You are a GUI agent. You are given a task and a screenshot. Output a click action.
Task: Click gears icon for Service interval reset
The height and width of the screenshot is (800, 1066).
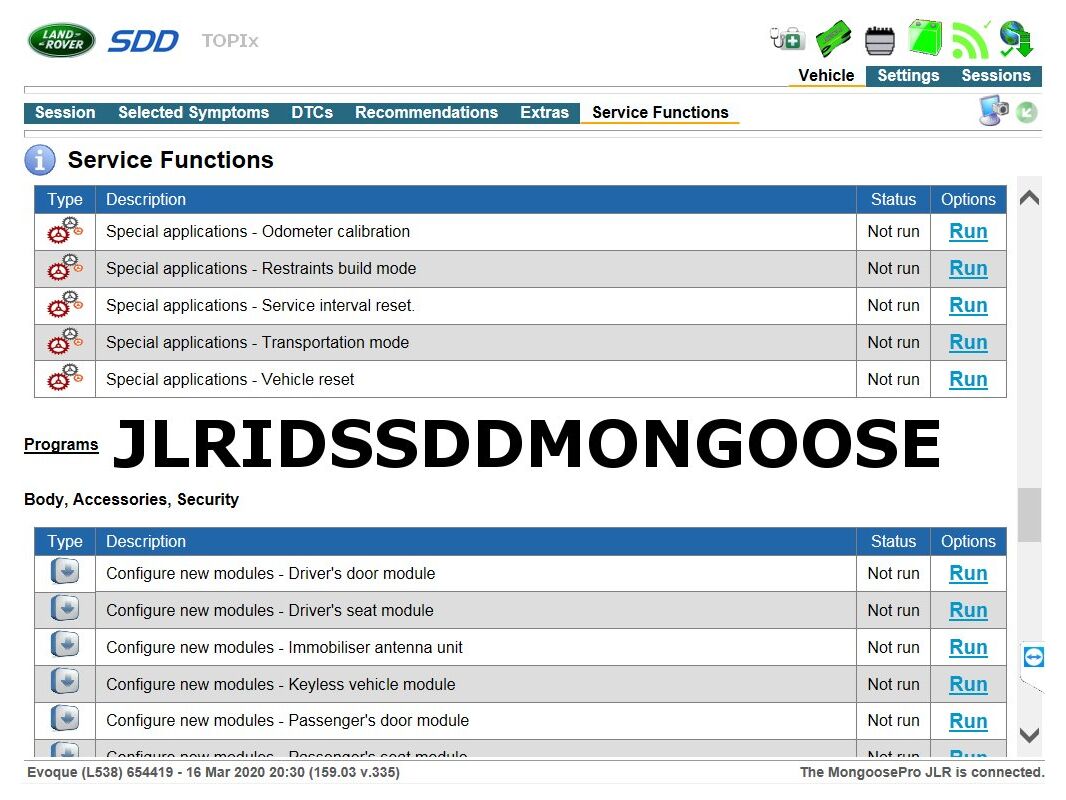[65, 305]
